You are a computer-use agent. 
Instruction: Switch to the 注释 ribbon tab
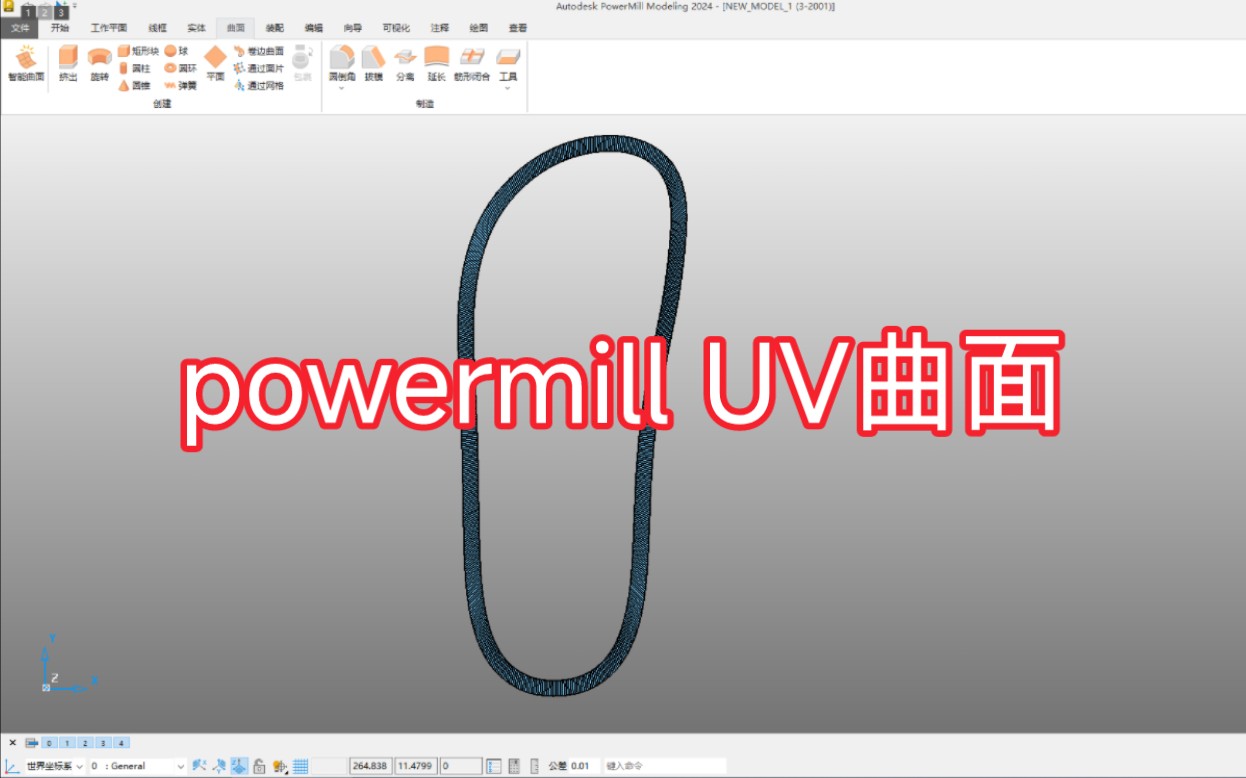pos(440,28)
